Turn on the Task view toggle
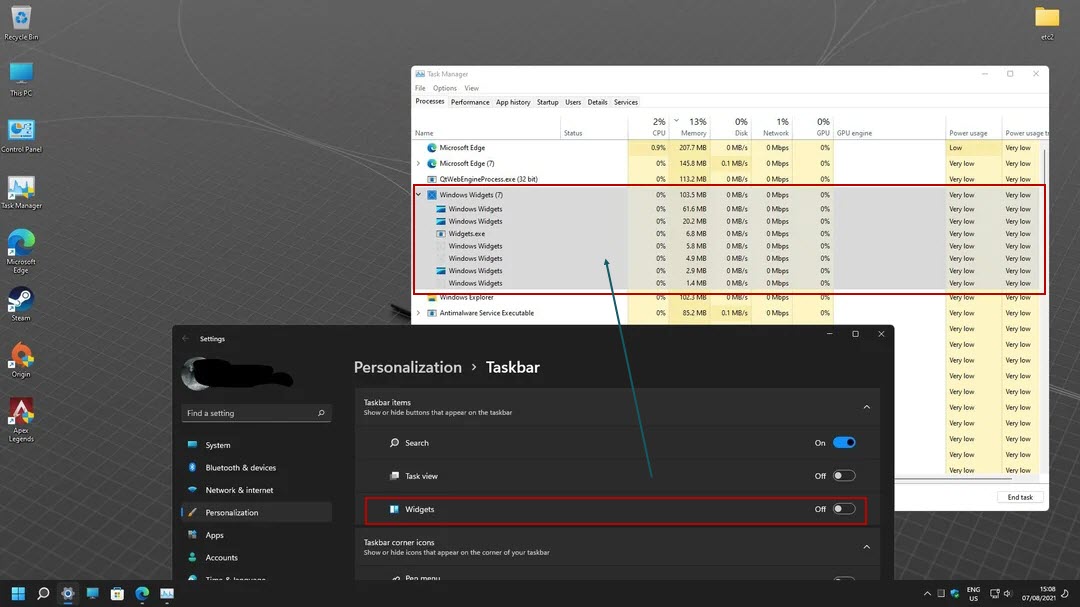 844,475
